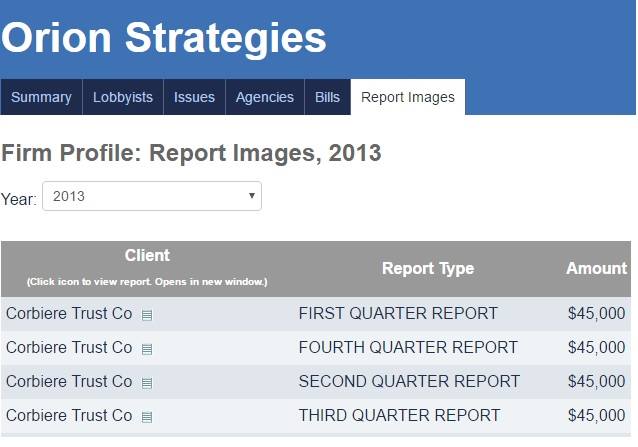This screenshot has width=638, height=447.
Task: Click the $45,000 amount in first row
Action: (596, 314)
